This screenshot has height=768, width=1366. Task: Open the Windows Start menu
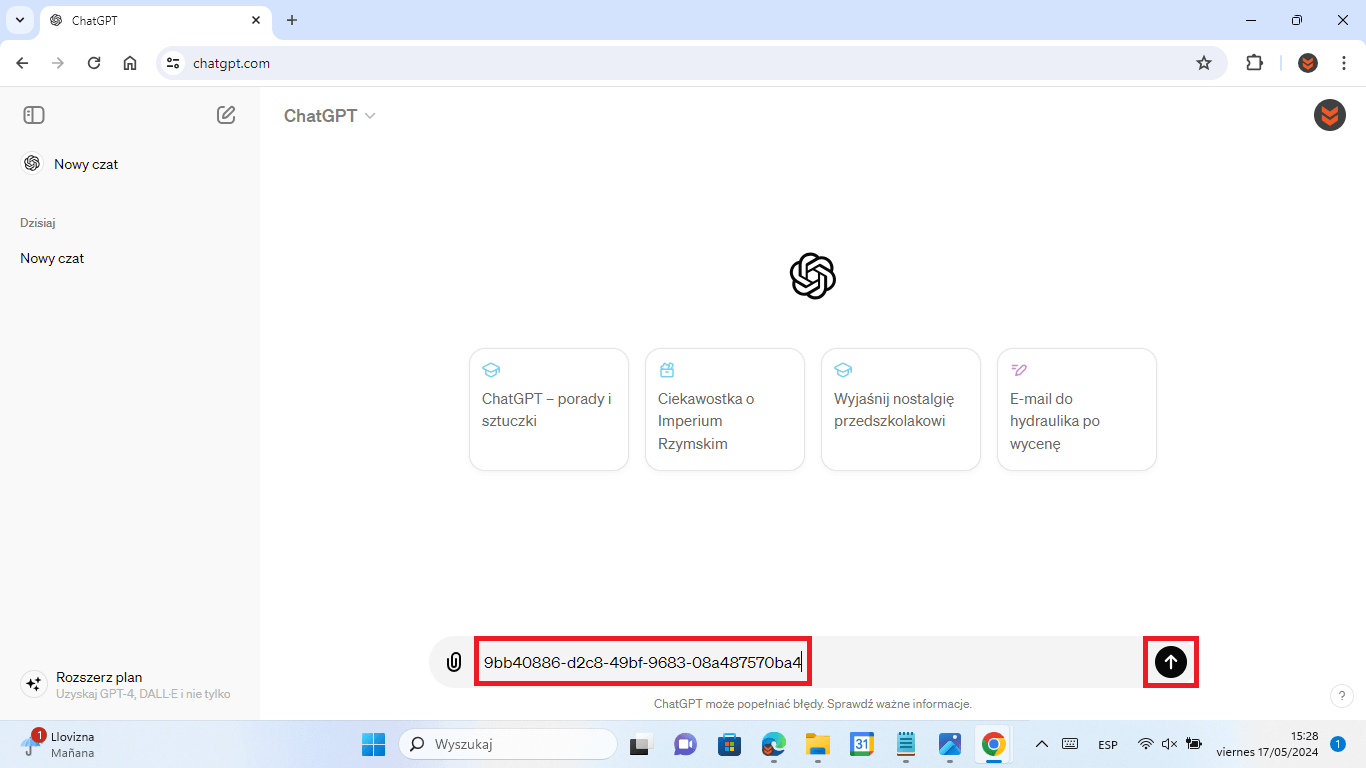point(373,744)
